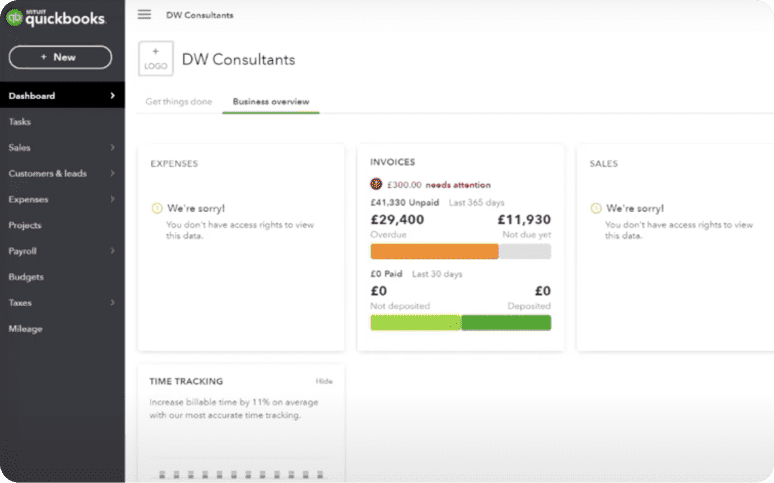Click the EXPENSES card title
The width and height of the screenshot is (774, 483).
[174, 163]
